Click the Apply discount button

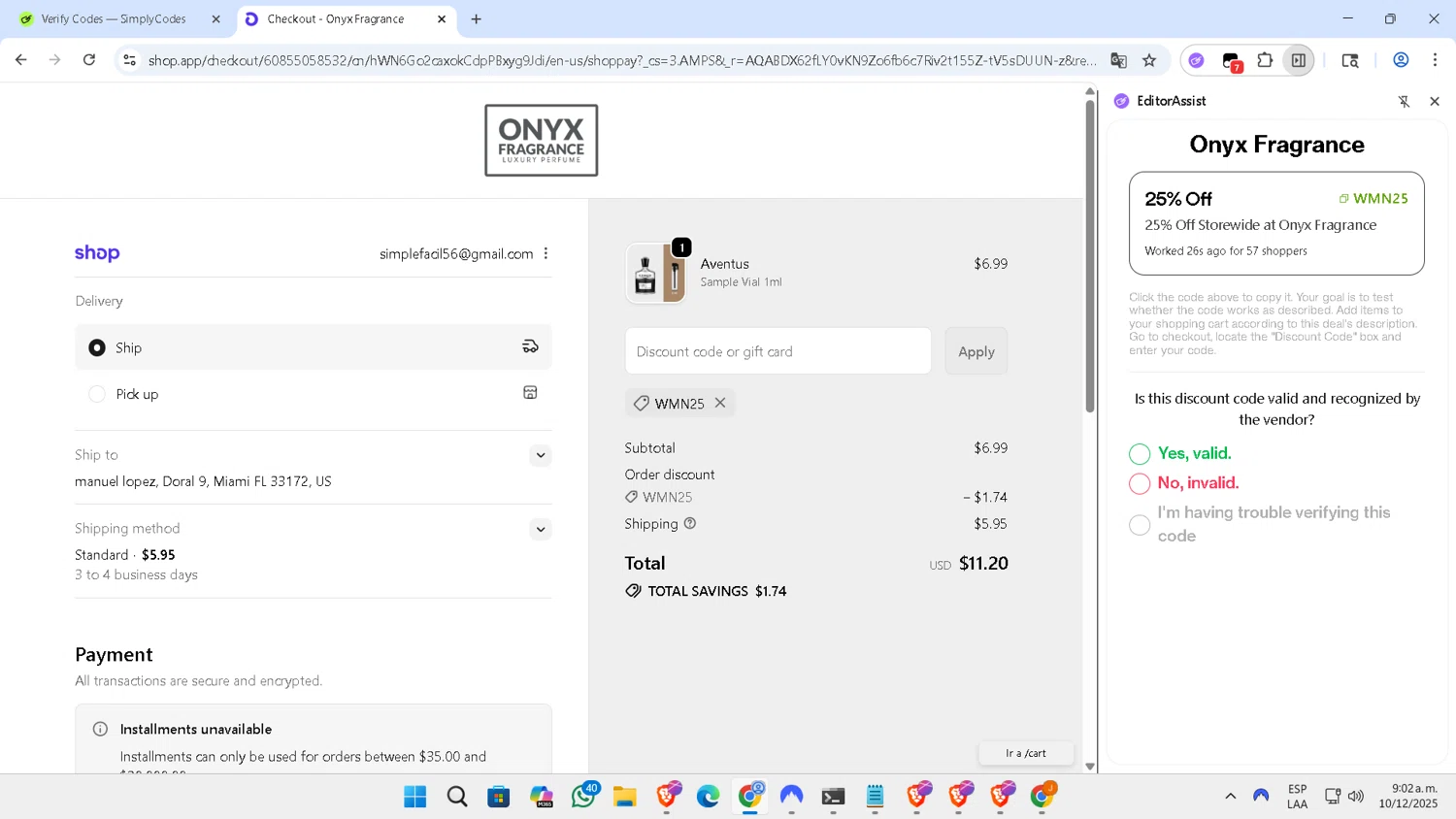tap(976, 351)
